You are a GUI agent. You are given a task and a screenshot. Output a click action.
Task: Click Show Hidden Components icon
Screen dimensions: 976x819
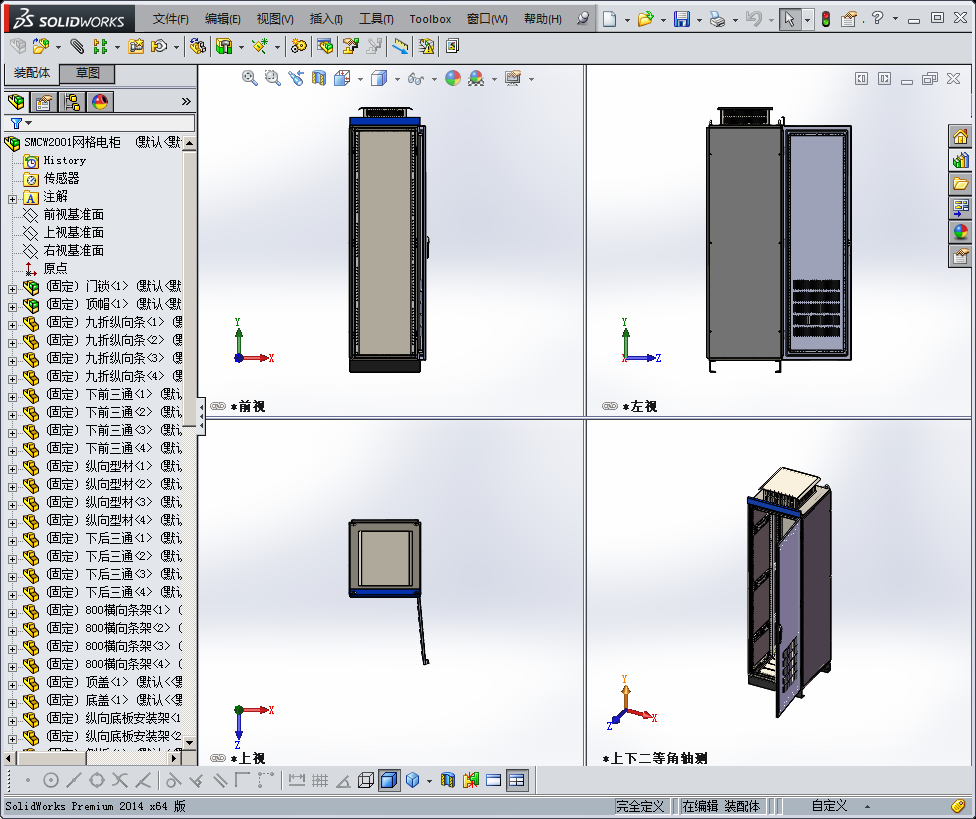coord(198,46)
